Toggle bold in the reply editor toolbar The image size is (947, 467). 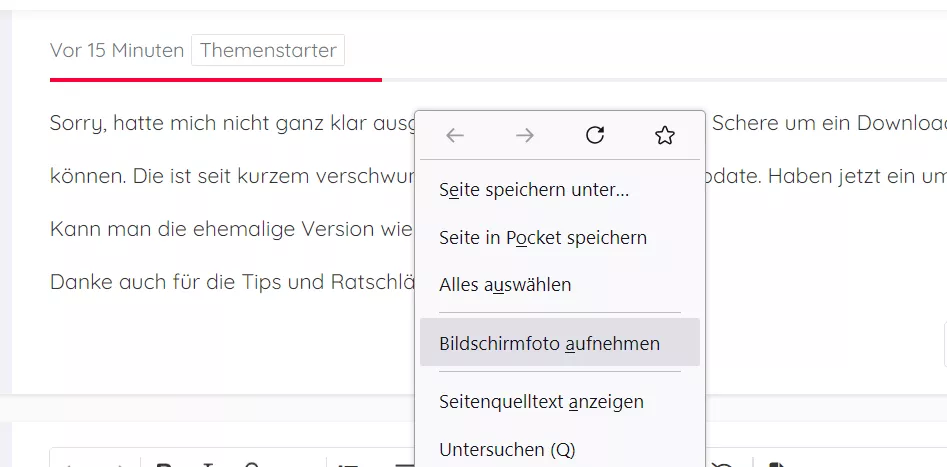163,464
